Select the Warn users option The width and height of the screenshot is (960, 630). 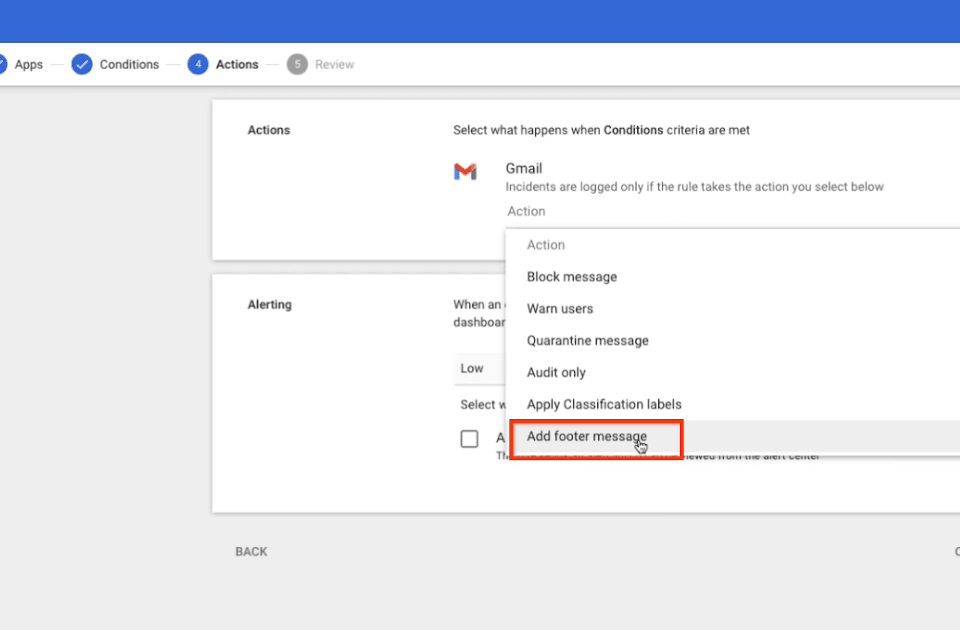tap(560, 309)
